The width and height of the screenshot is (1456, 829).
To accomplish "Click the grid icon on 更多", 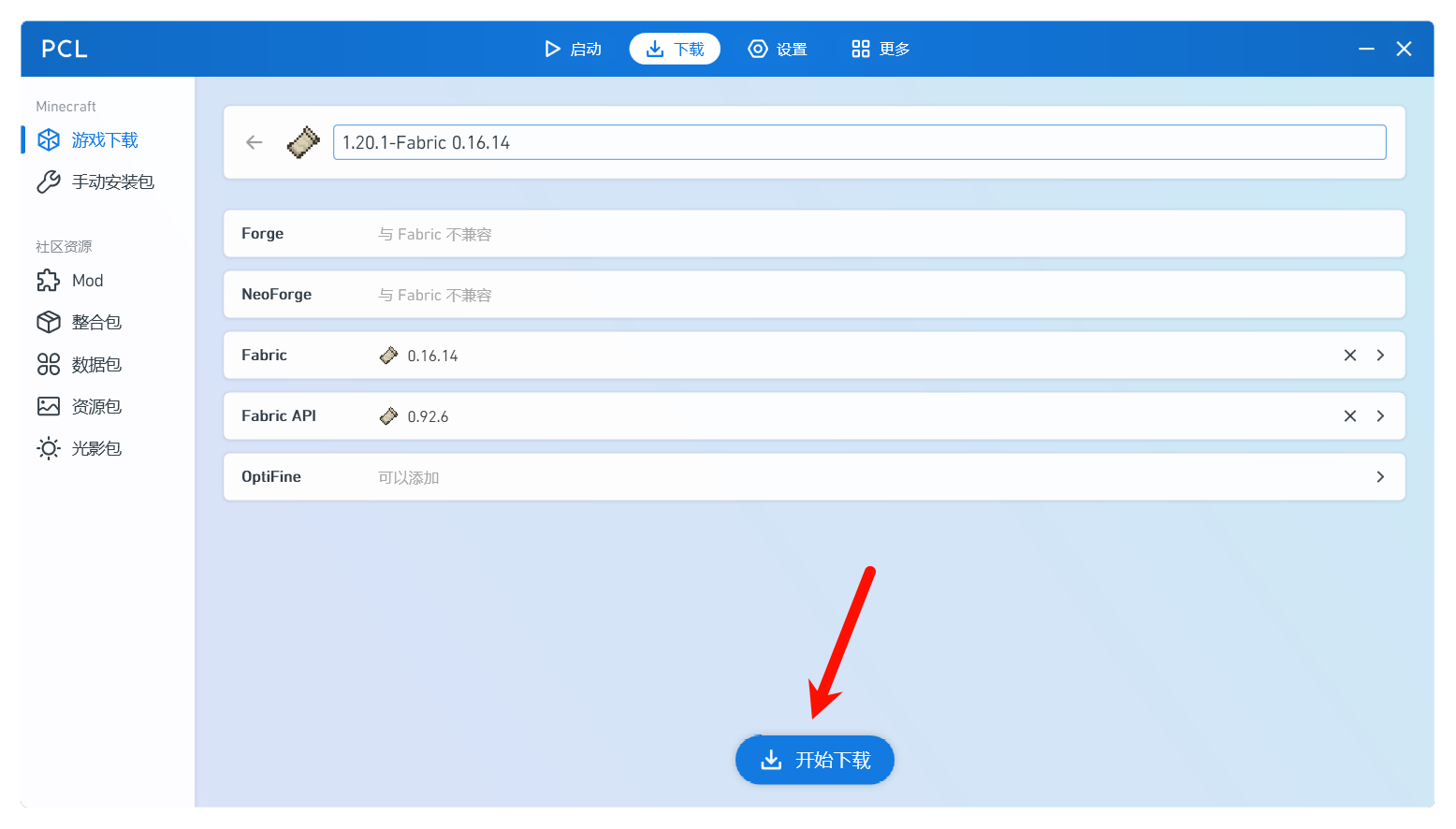I will pos(861,49).
